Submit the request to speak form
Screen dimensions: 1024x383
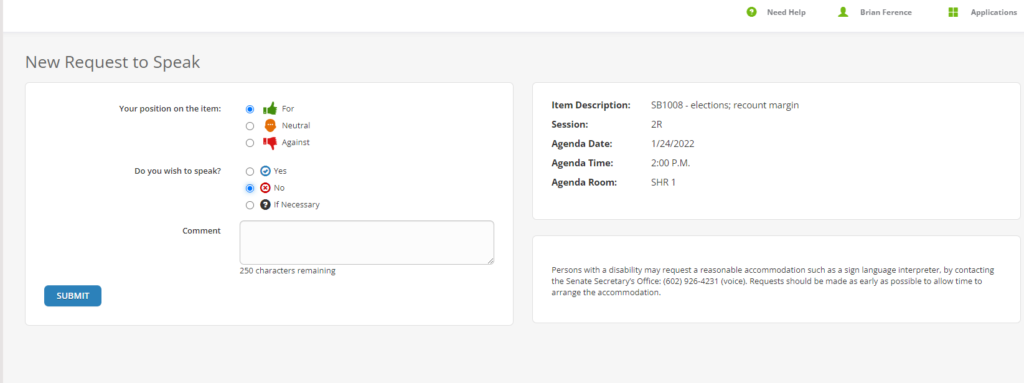[72, 295]
